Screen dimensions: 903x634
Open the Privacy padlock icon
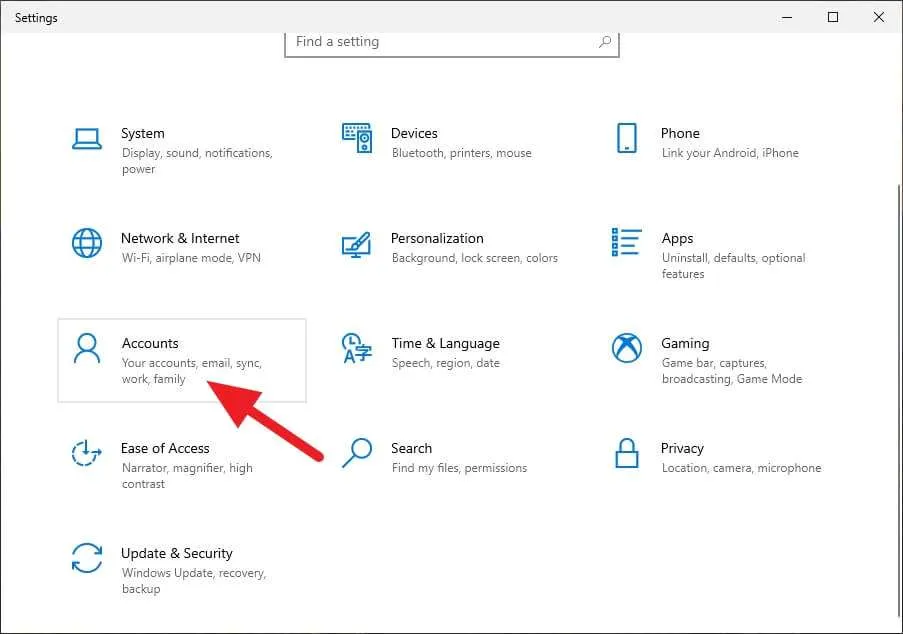(627, 453)
